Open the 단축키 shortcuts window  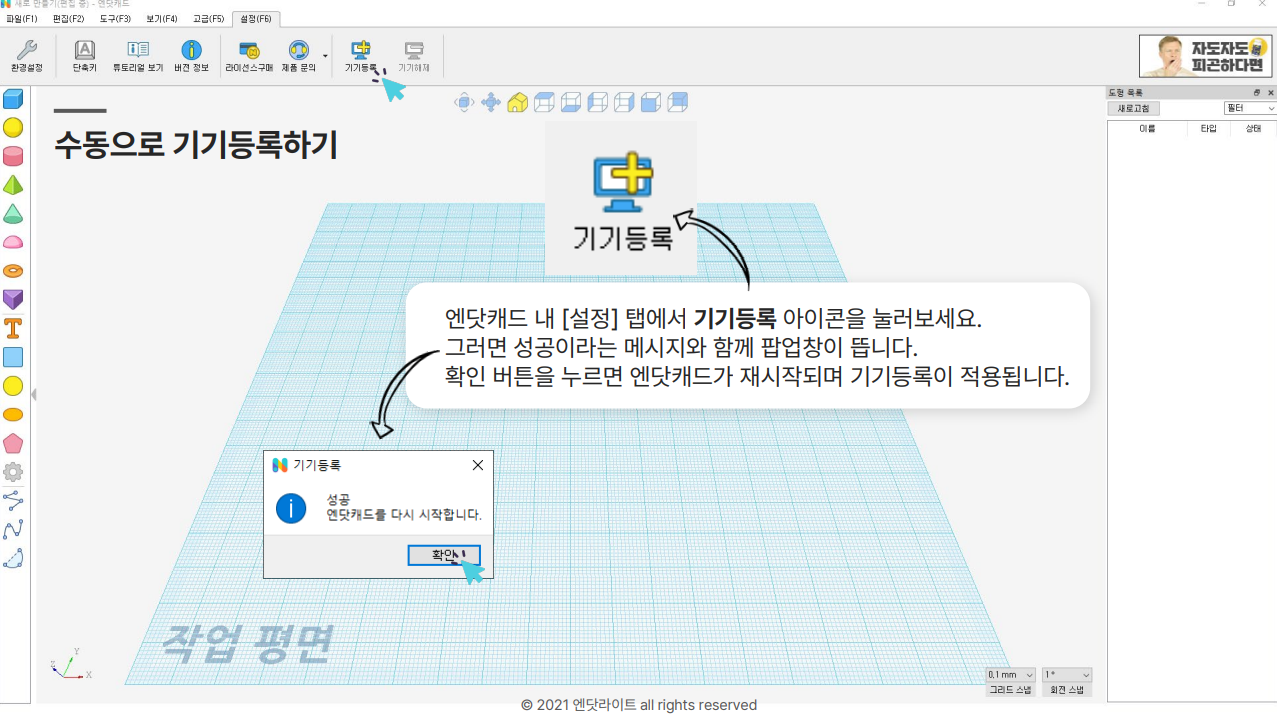point(85,57)
